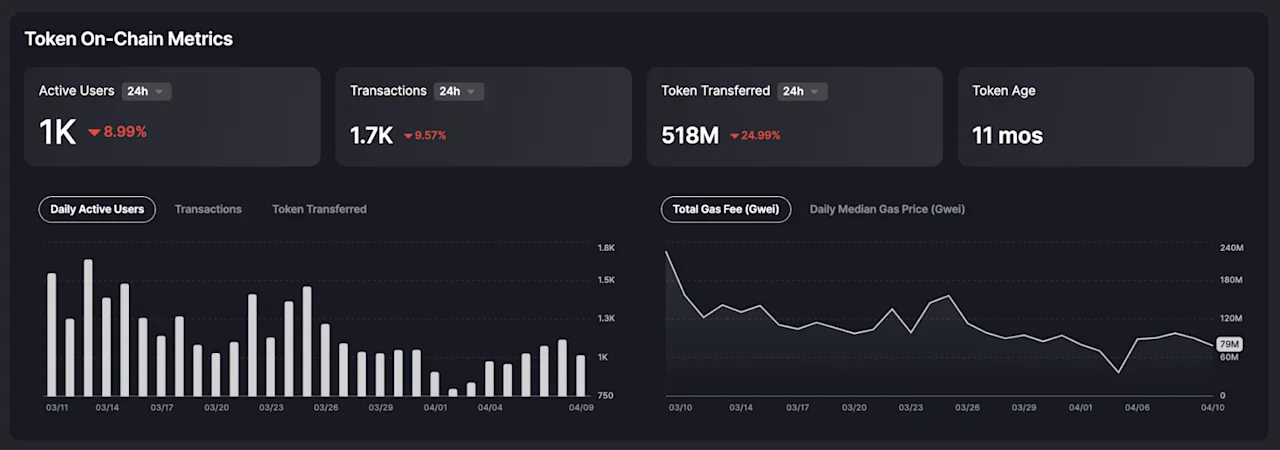Click the 8.99% change percentage
The height and width of the screenshot is (450, 1280).
[125, 132]
